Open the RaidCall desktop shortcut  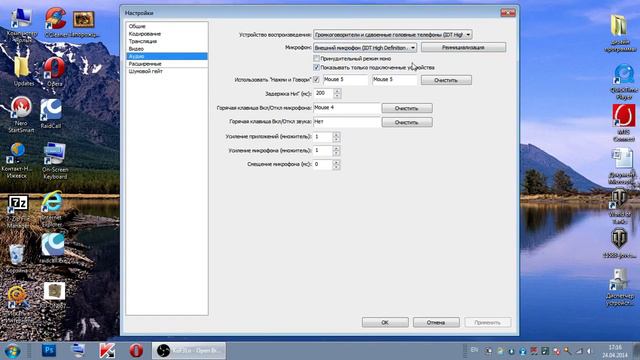(x=51, y=114)
